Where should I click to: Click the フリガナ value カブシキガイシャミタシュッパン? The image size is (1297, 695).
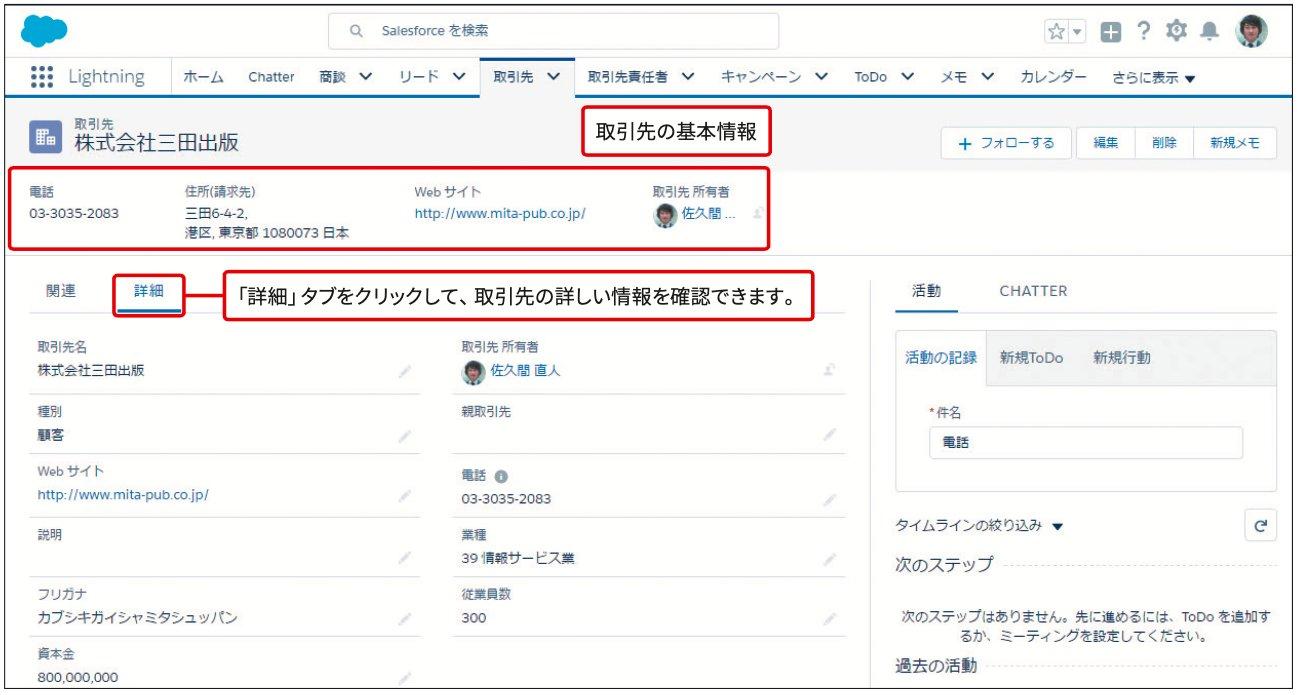pos(138,618)
